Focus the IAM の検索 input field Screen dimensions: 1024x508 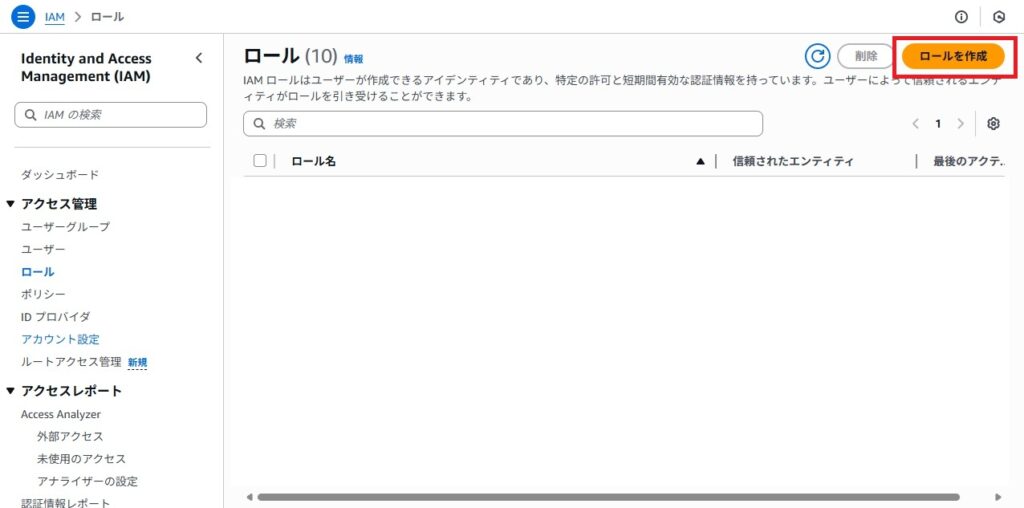pos(110,115)
